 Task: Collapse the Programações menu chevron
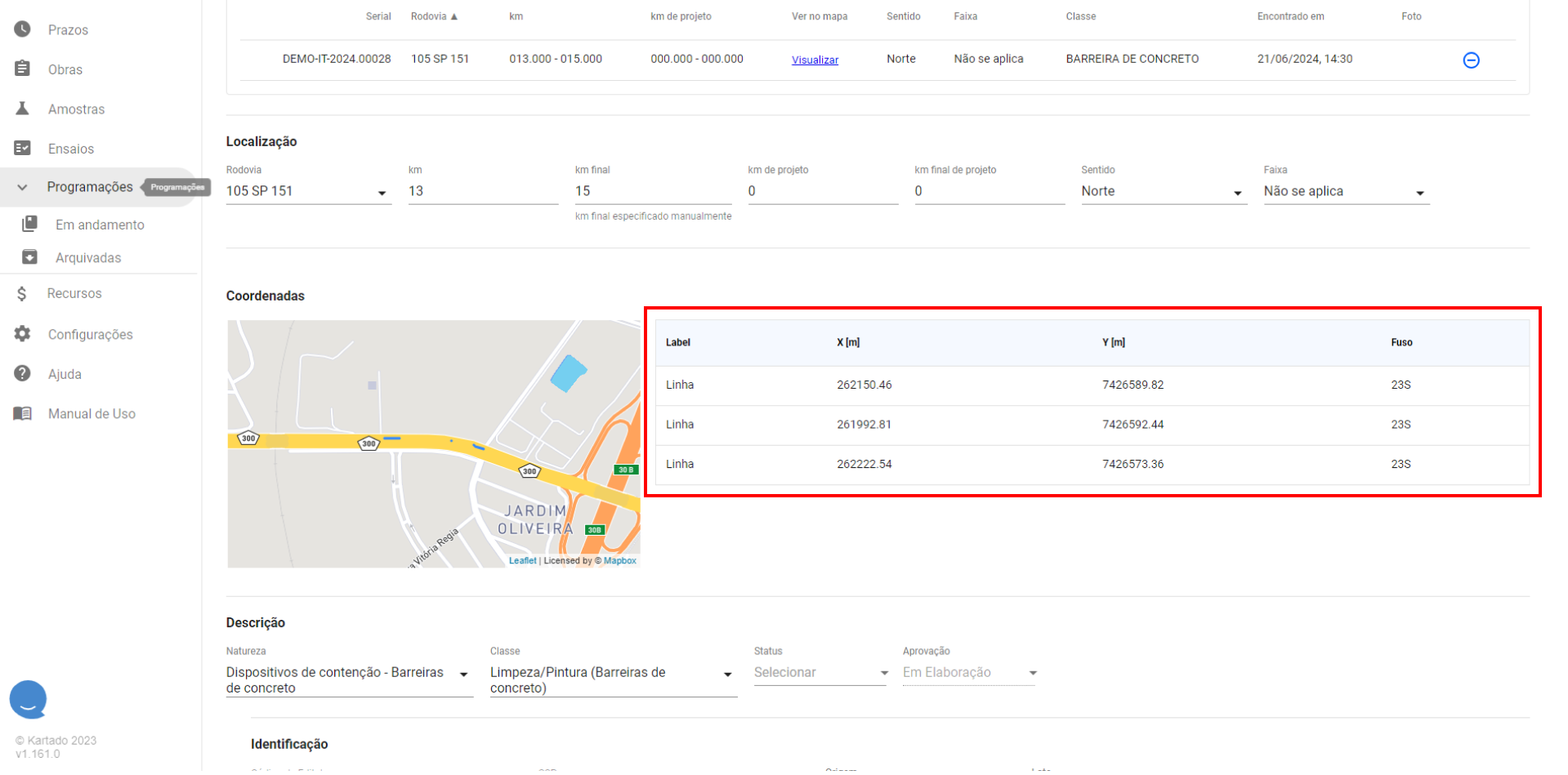[22, 187]
